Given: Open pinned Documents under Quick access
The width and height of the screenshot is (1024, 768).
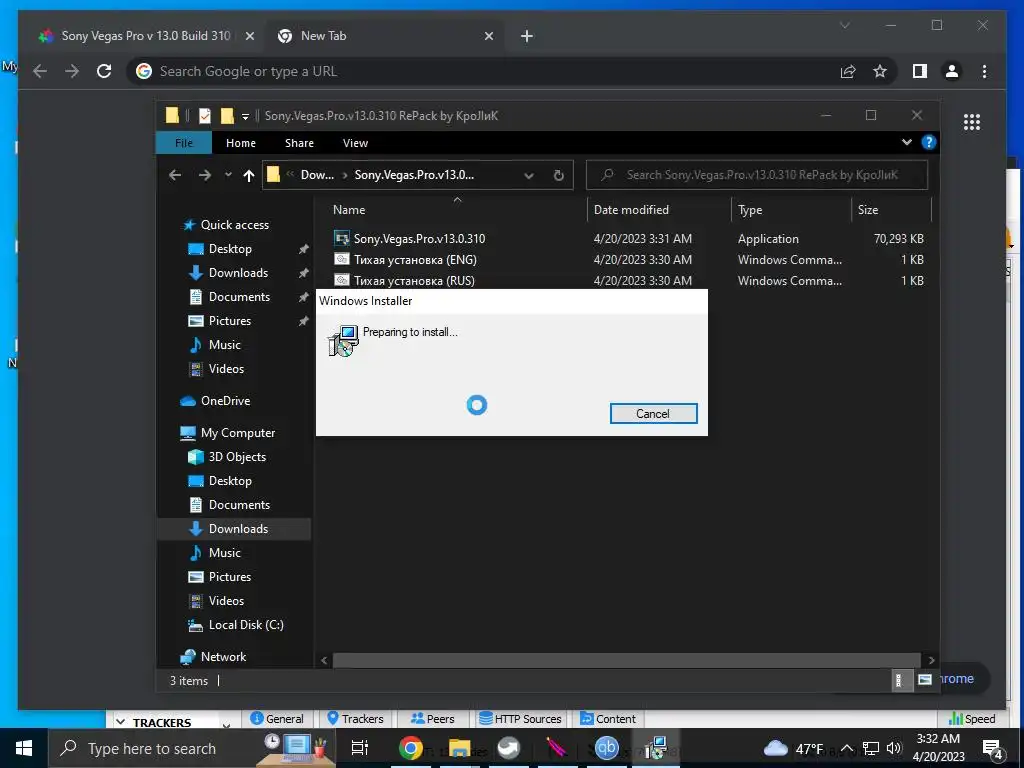Looking at the screenshot, I should 239,296.
